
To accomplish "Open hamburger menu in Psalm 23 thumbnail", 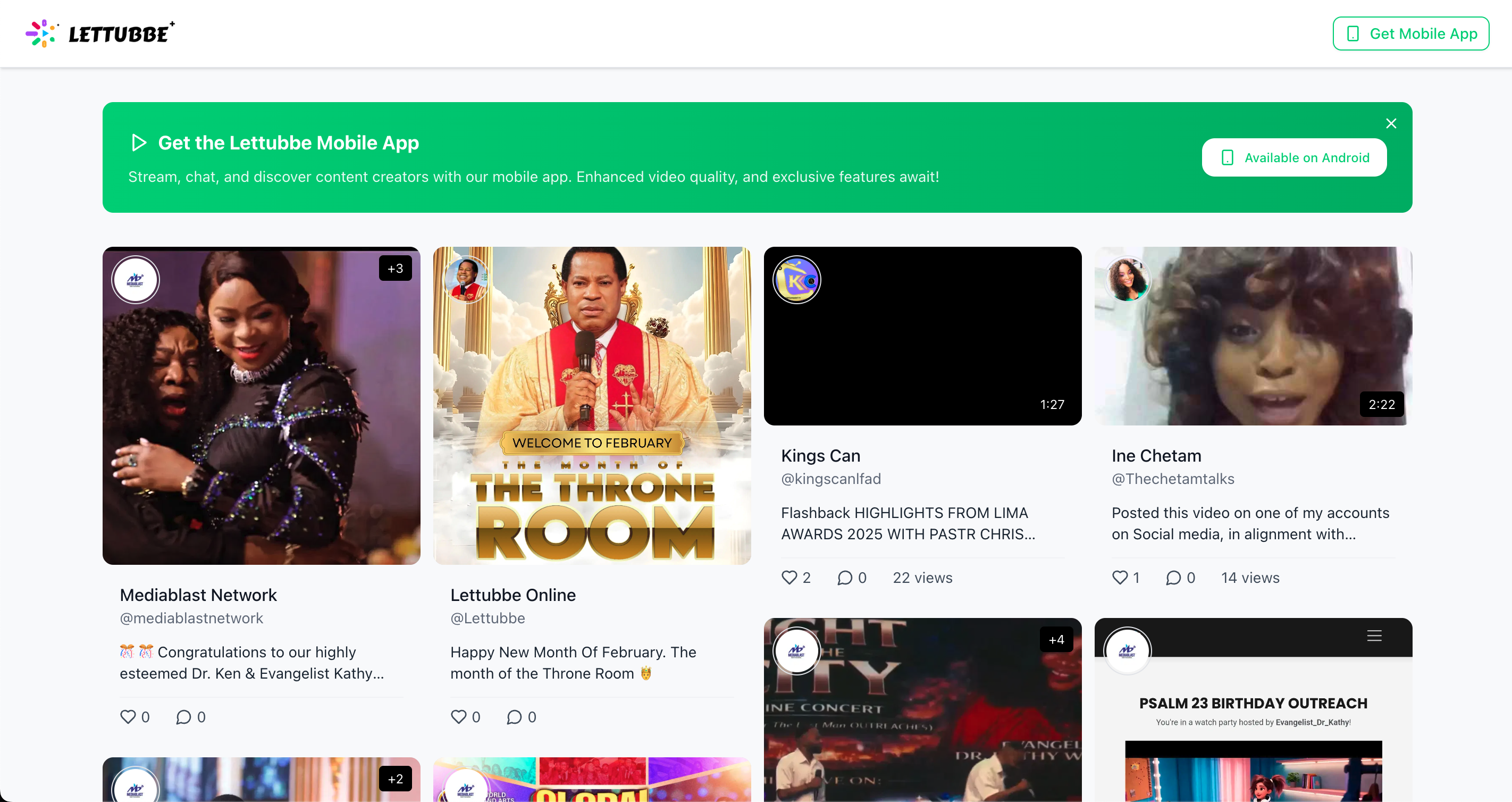I will click(1374, 636).
